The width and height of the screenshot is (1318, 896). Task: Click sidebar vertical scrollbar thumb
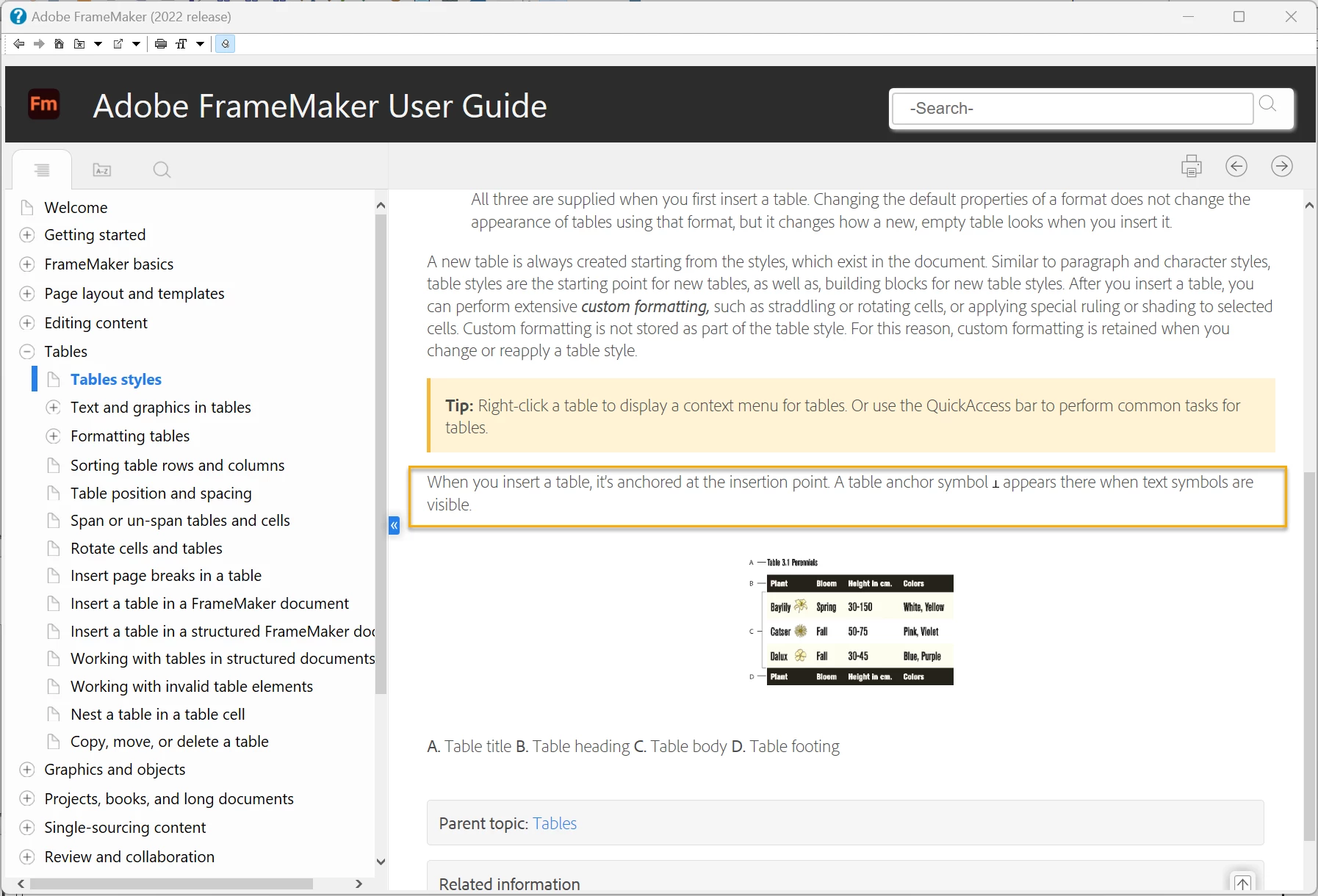(381, 453)
